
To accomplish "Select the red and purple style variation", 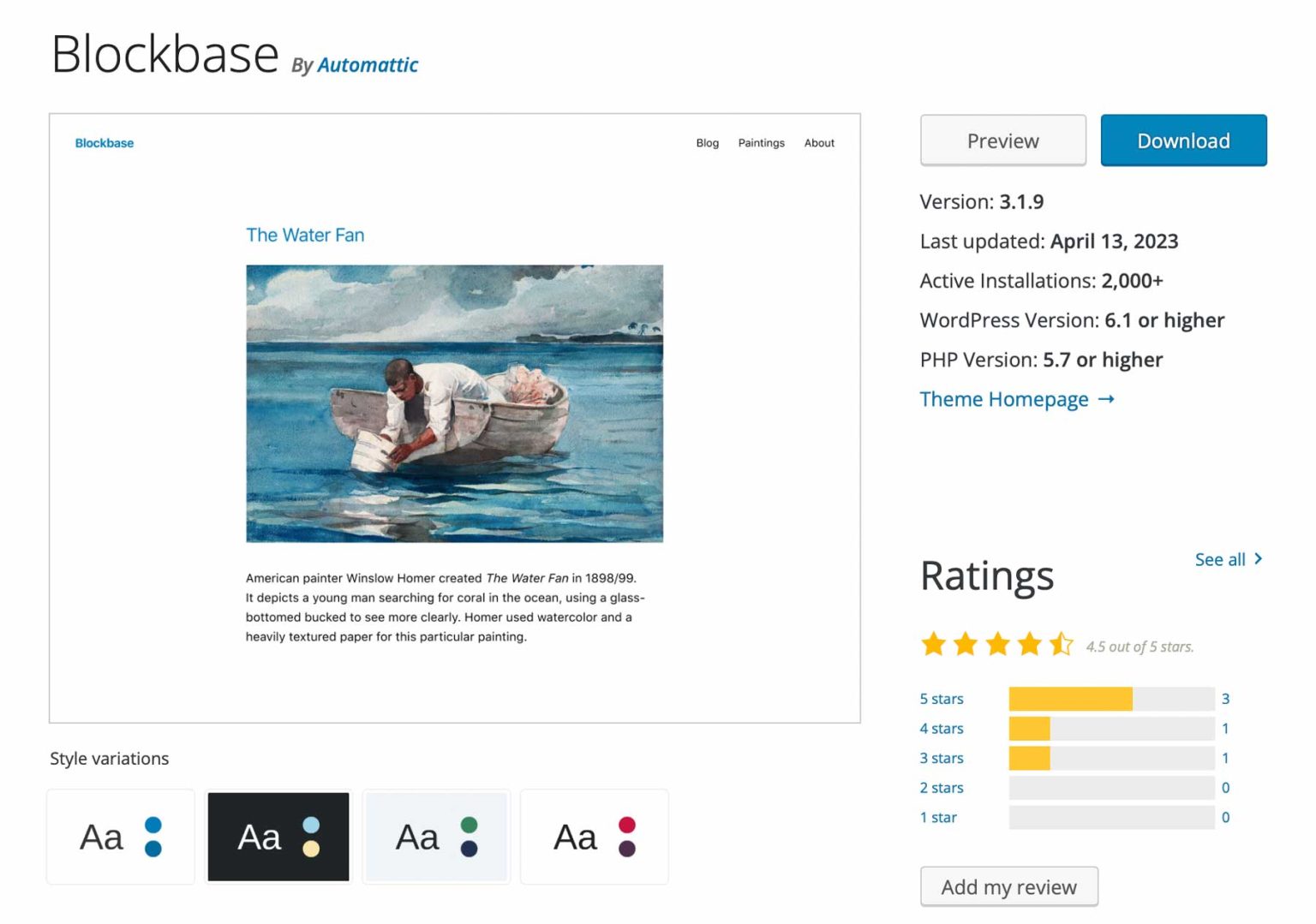I will tap(594, 837).
